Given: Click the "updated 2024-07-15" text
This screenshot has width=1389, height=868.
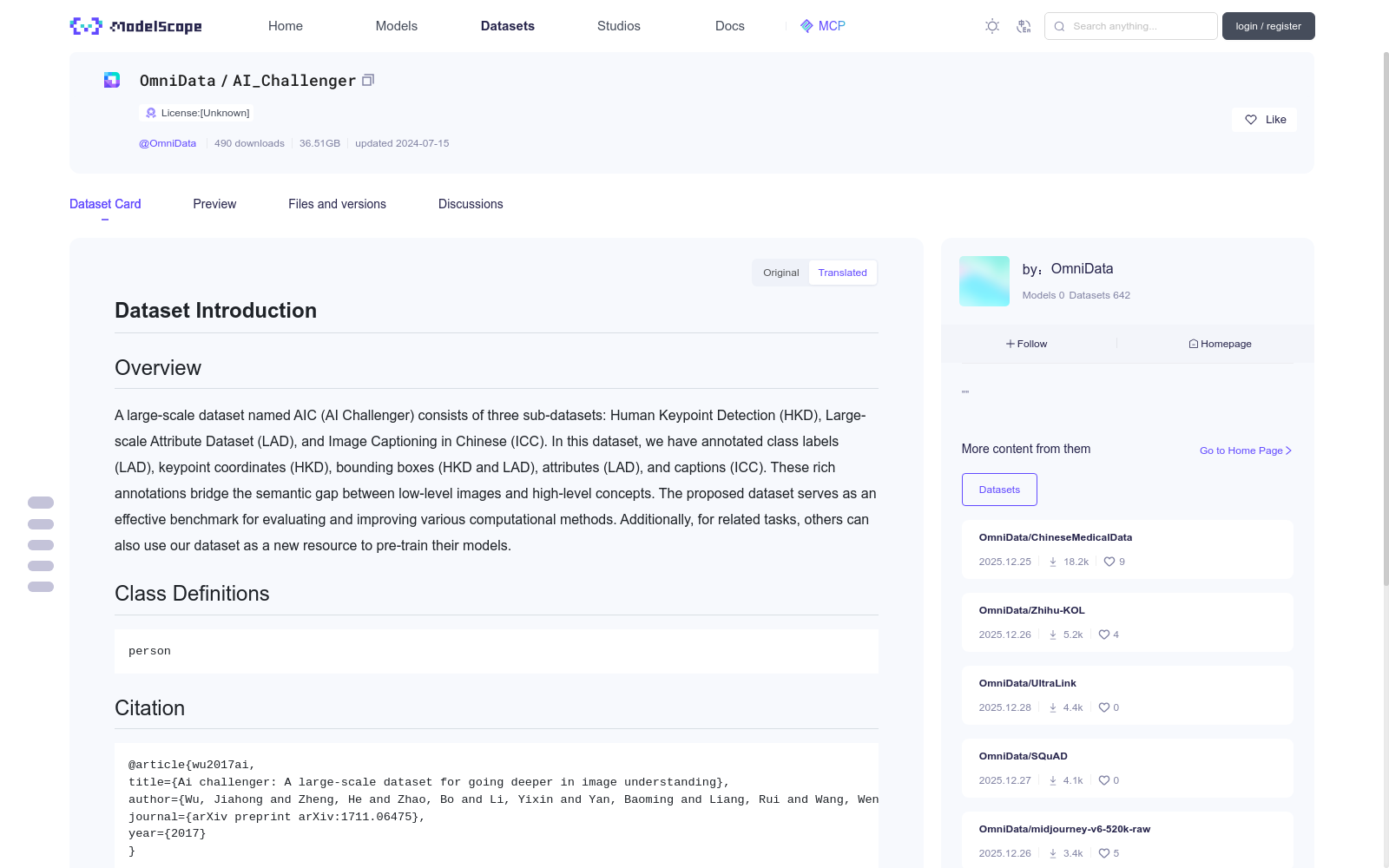Looking at the screenshot, I should pos(402,143).
